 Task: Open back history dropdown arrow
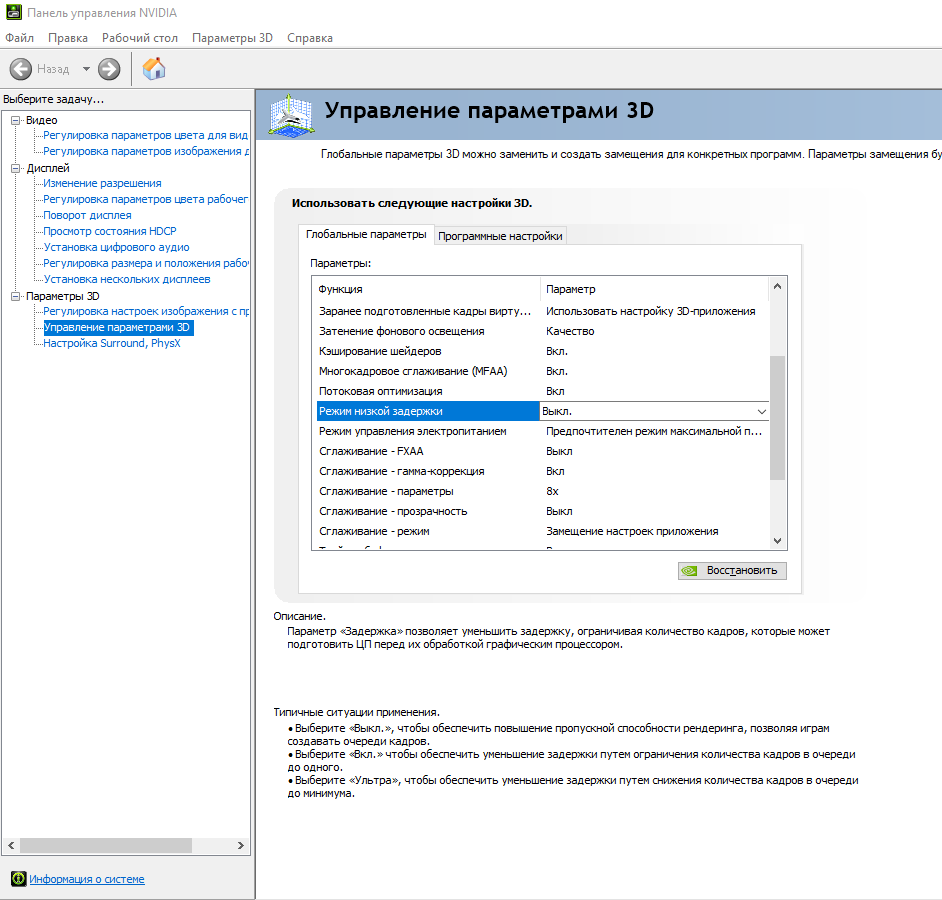point(86,69)
